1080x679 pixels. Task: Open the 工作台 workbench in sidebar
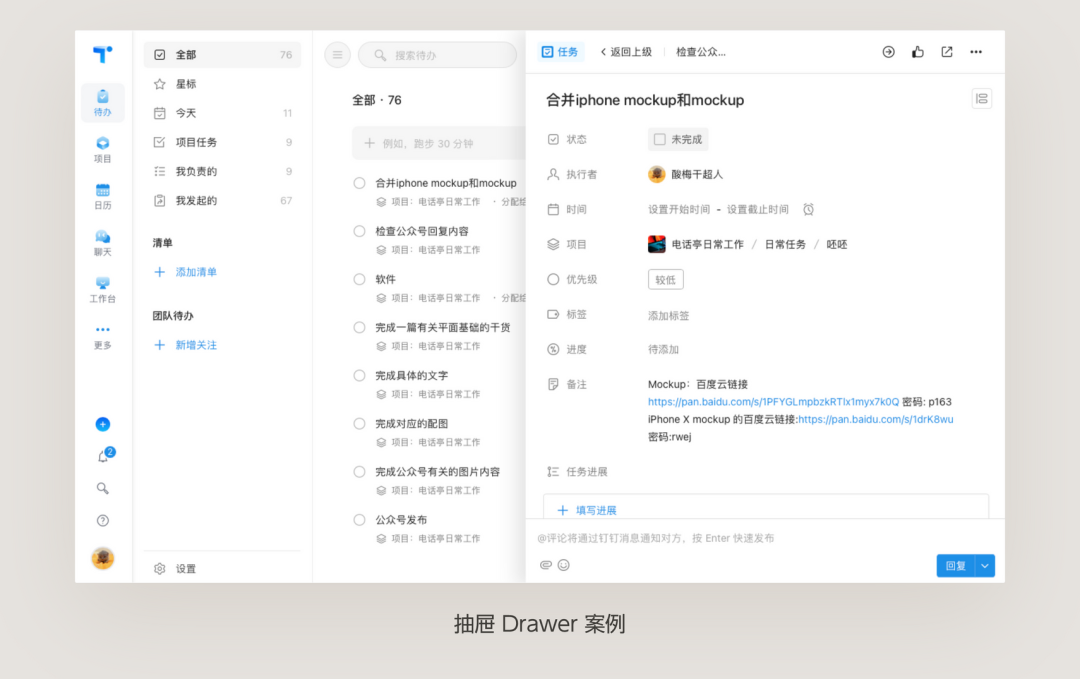103,290
